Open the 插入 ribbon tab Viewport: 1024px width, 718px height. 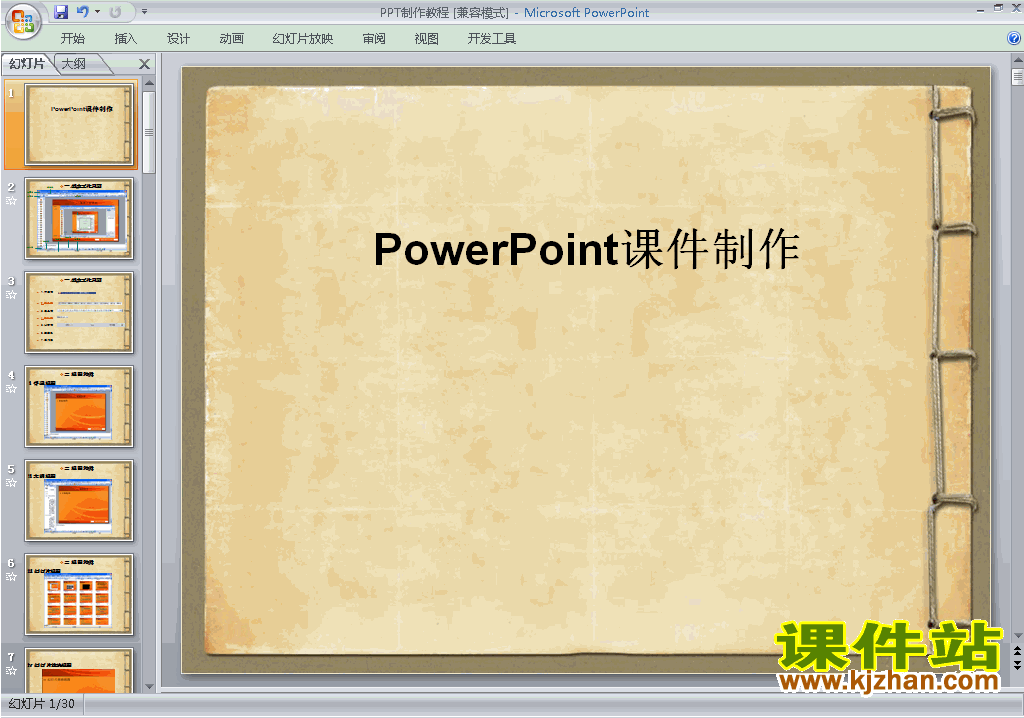point(125,39)
